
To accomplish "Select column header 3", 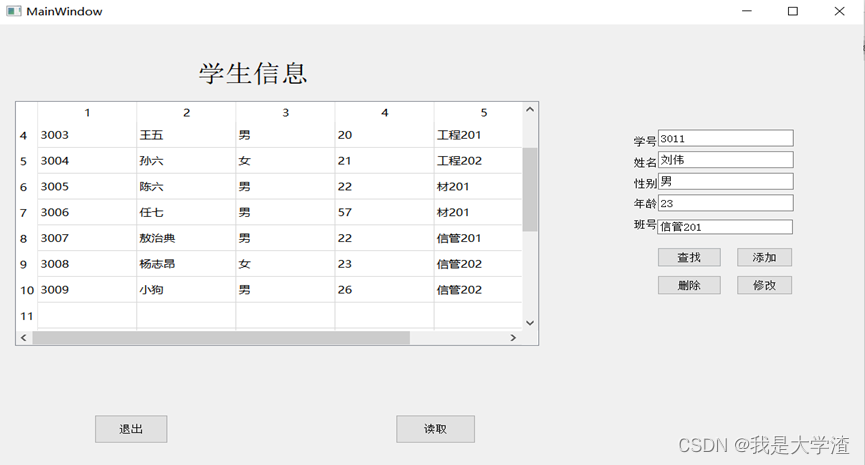I will pyautogui.click(x=285, y=113).
